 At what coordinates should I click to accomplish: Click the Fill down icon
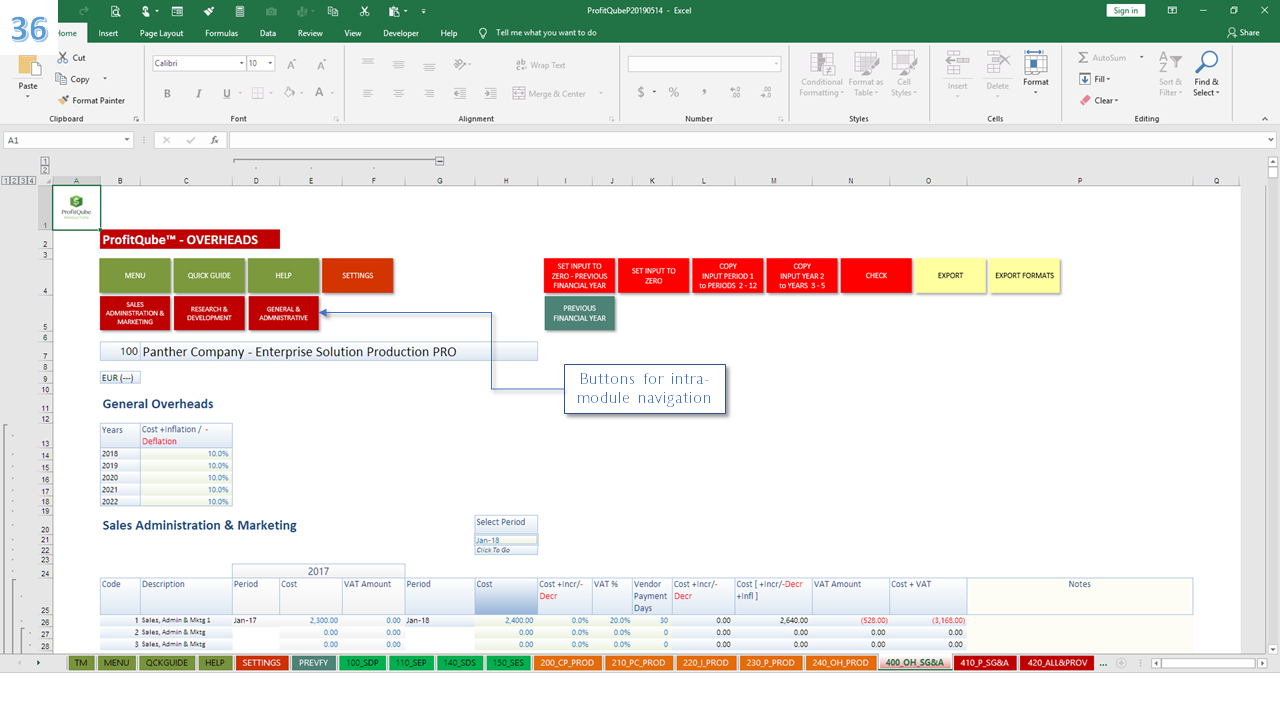point(1085,79)
